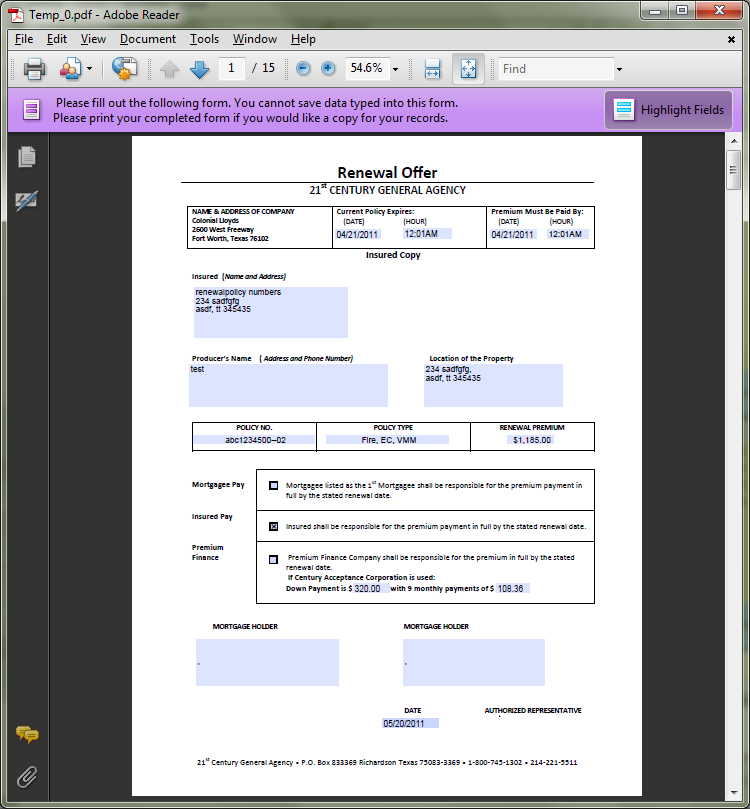Open the Help menu

coord(303,39)
